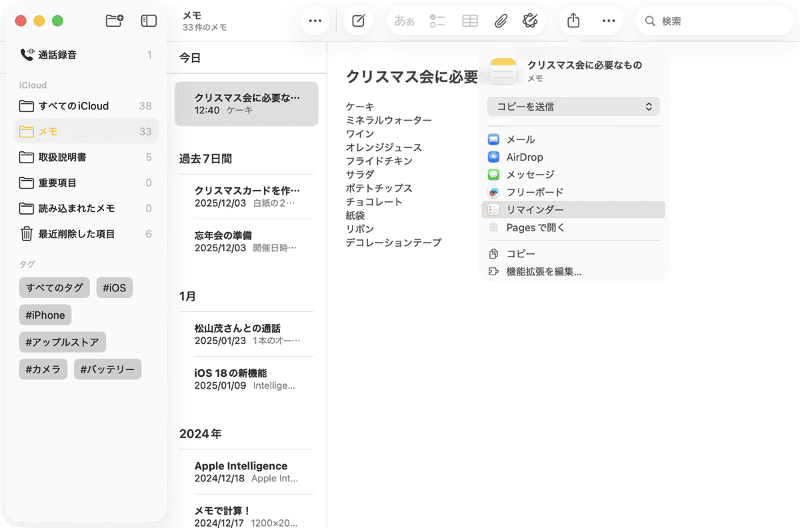Screen dimensions: 800x528
Task: Filter by #カメラ tag
Action: [43, 369]
